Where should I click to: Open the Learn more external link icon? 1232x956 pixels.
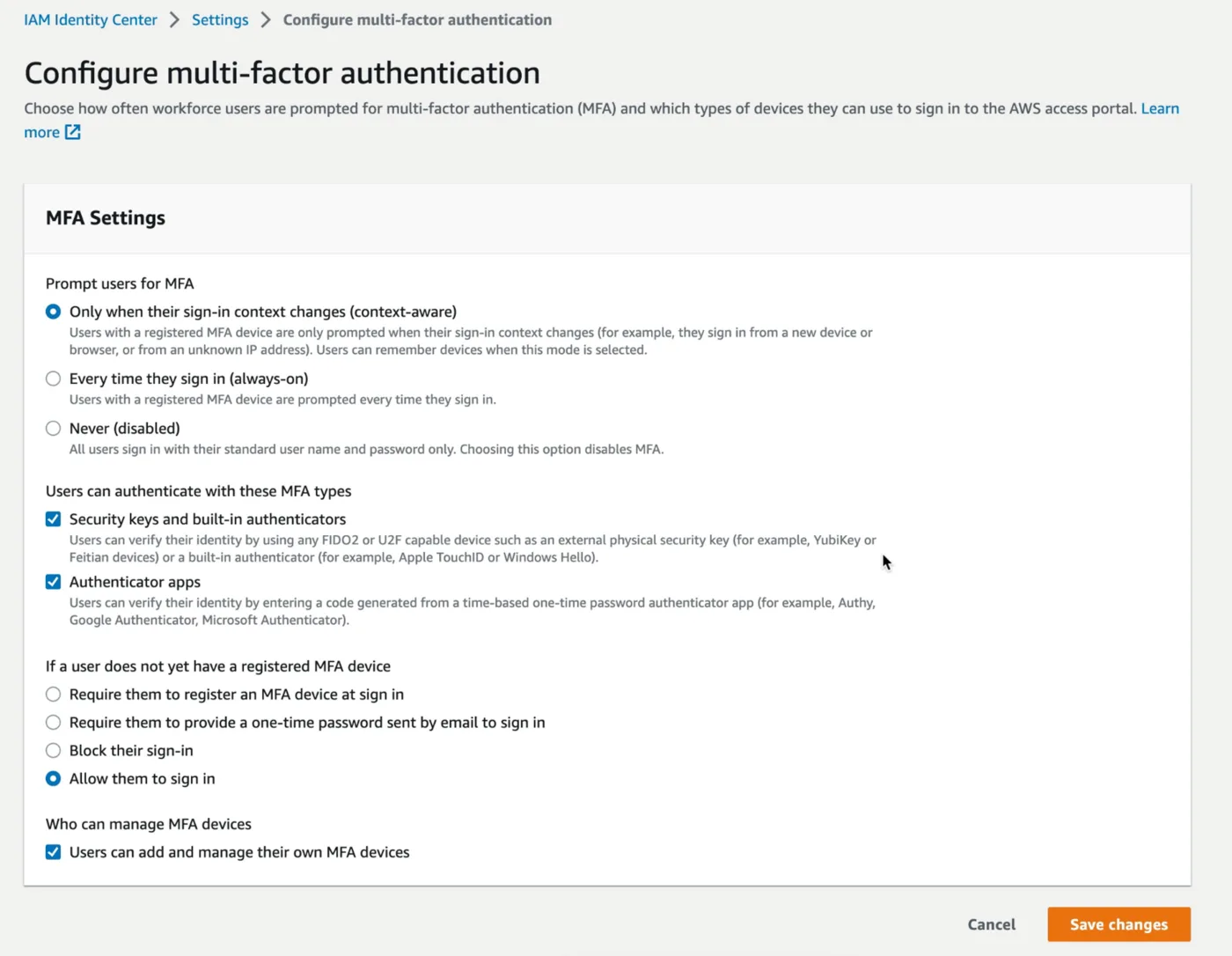coord(73,132)
